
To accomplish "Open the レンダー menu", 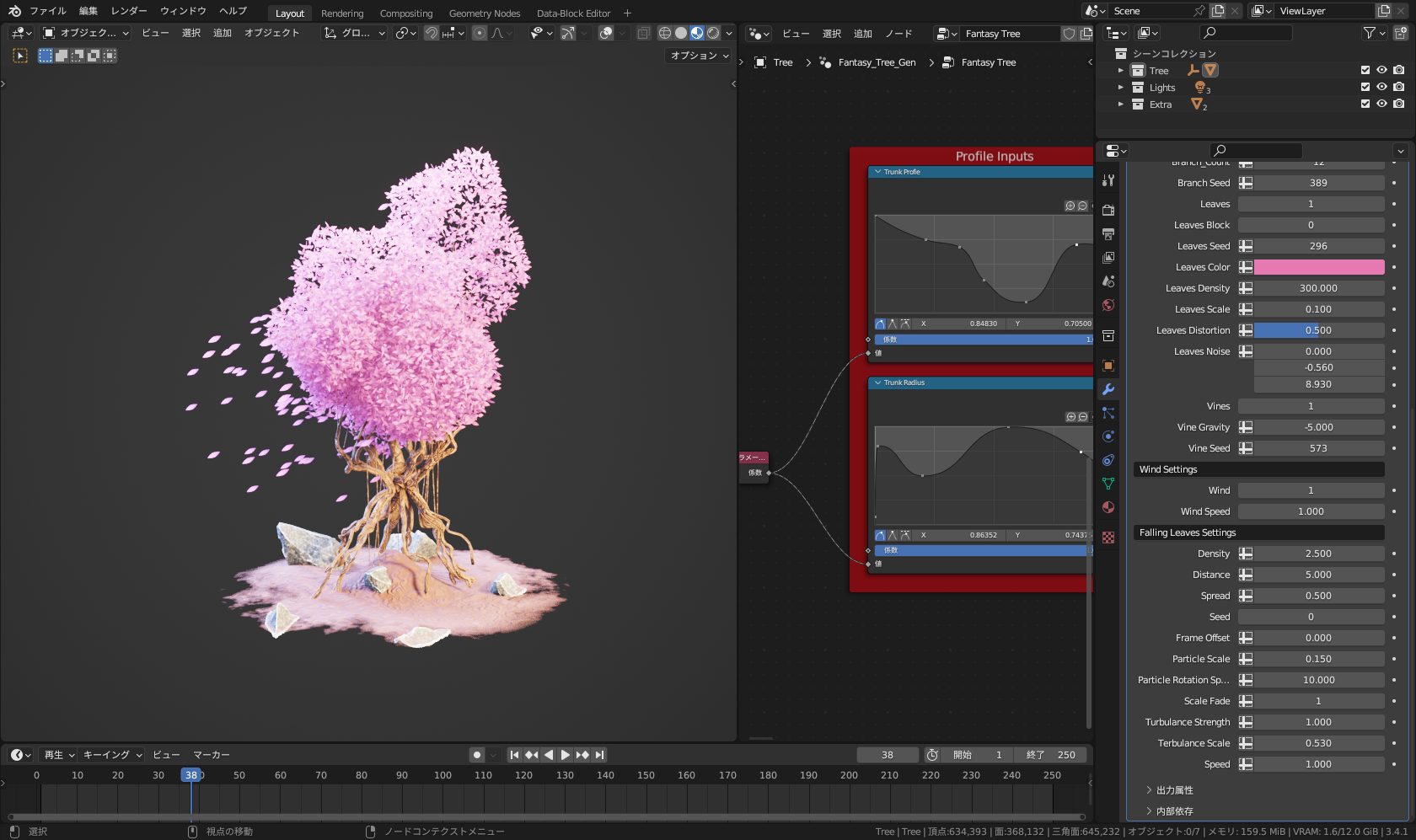I will point(129,11).
